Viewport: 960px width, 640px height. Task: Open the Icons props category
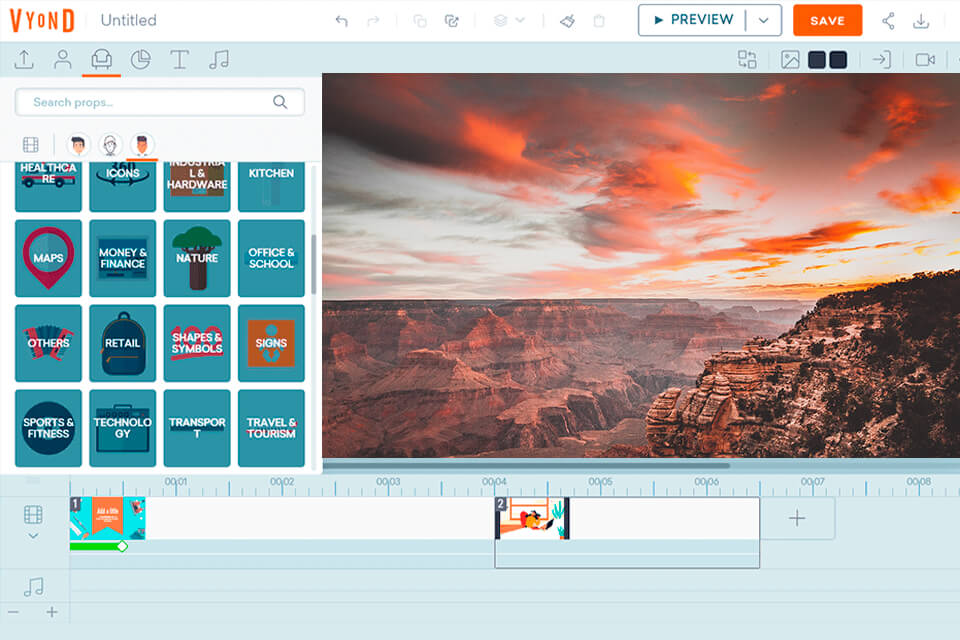pyautogui.click(x=122, y=186)
